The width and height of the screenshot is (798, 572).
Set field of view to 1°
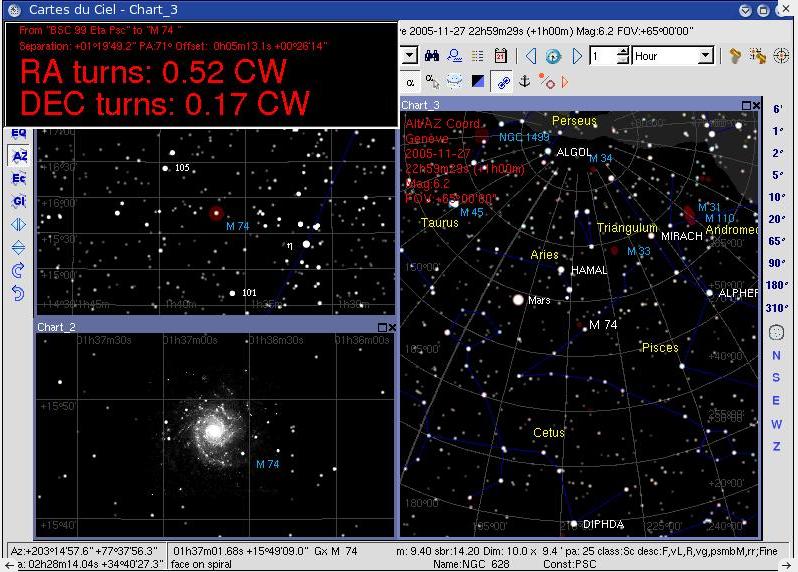point(778,131)
